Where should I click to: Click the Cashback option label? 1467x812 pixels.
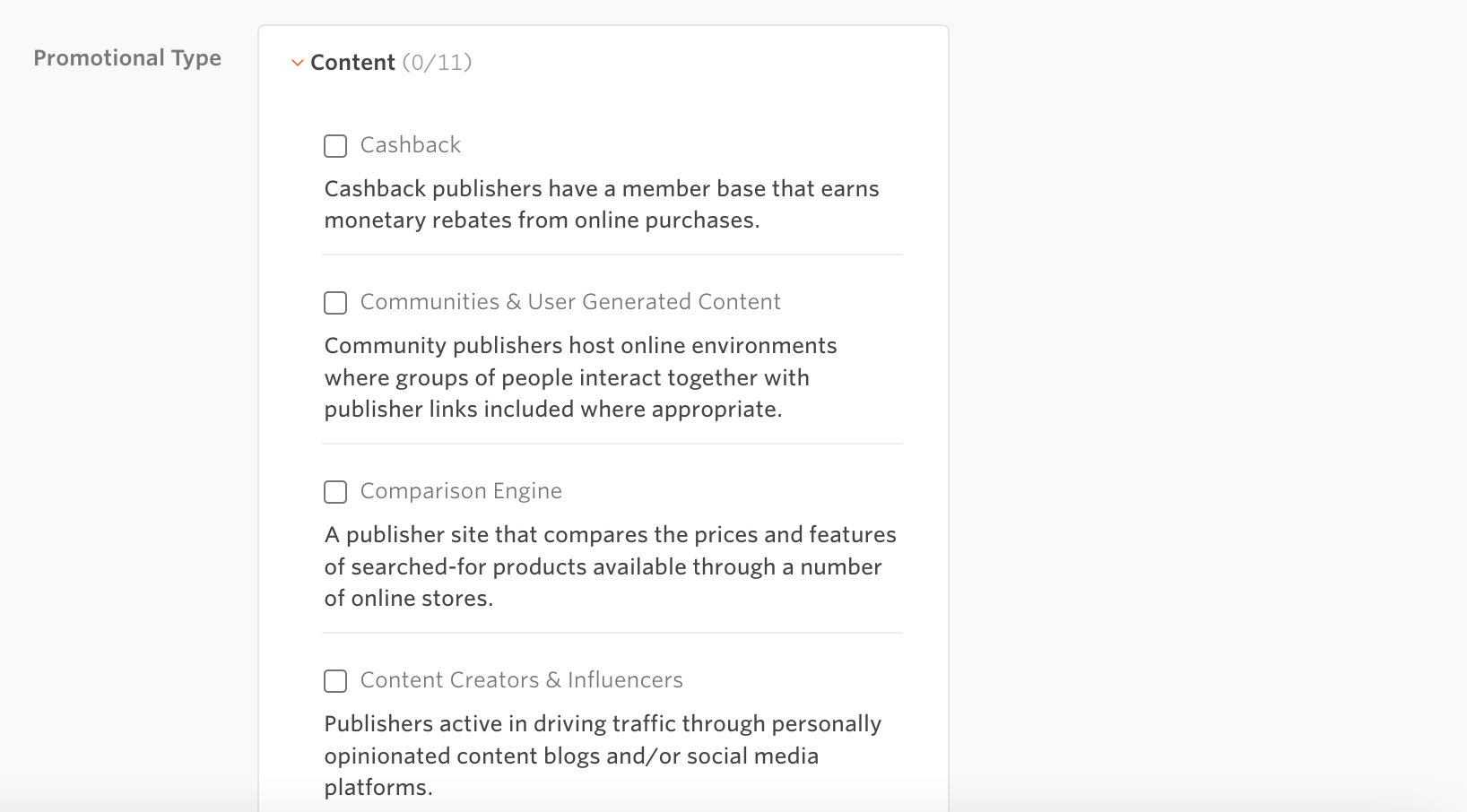(x=410, y=145)
